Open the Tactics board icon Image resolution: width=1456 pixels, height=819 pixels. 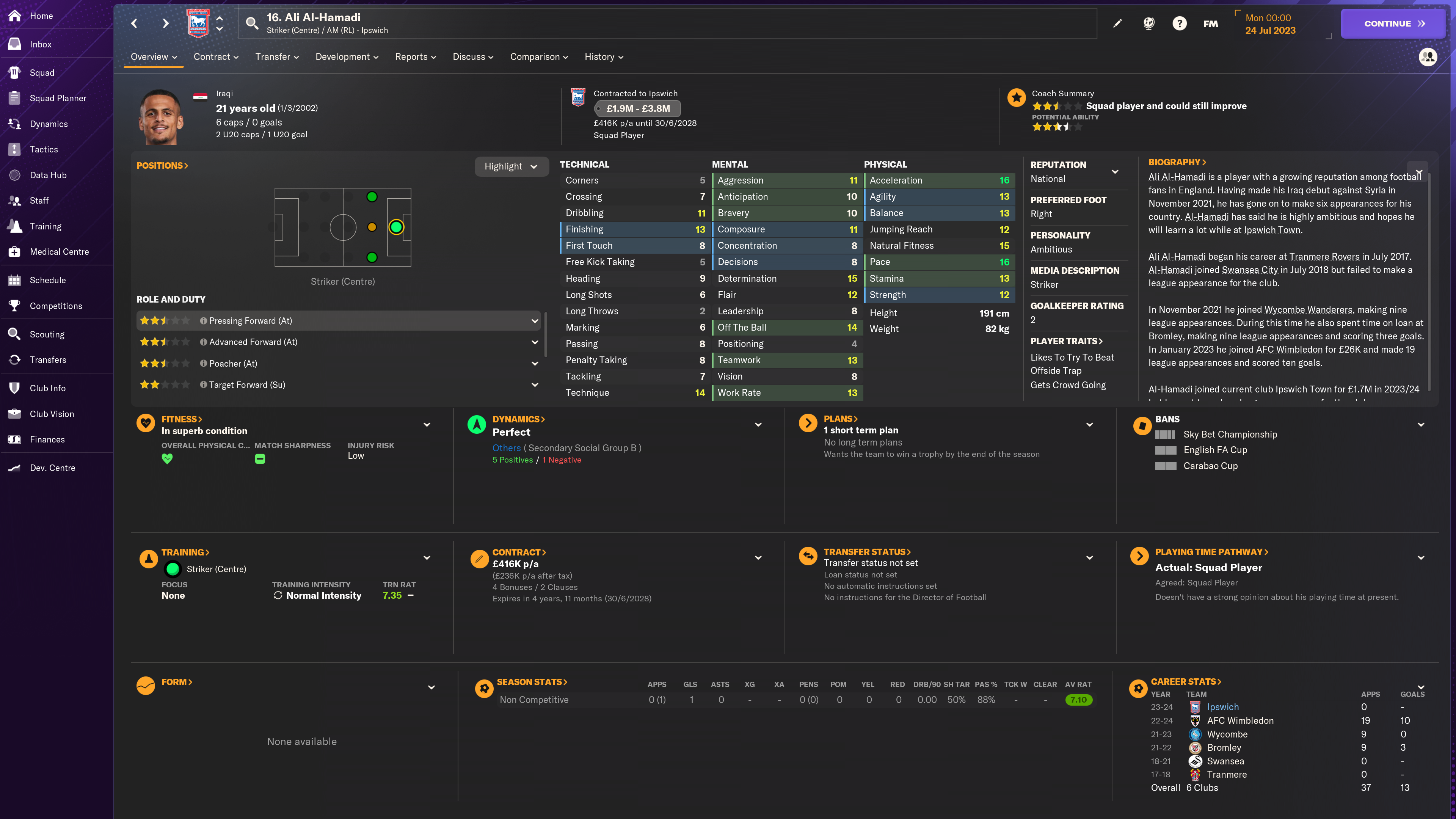(x=15, y=149)
